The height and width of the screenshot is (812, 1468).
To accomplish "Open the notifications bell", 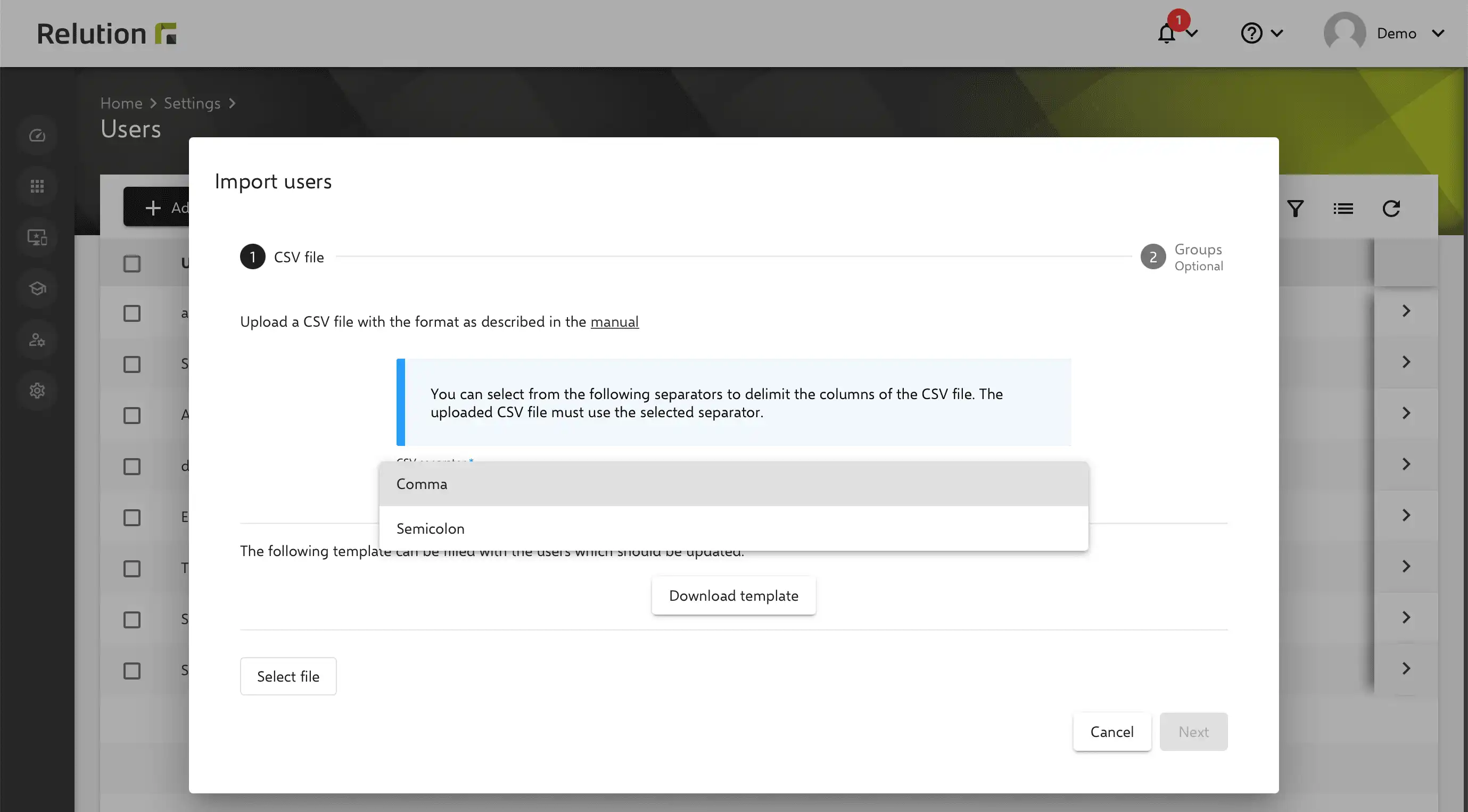I will click(1167, 33).
